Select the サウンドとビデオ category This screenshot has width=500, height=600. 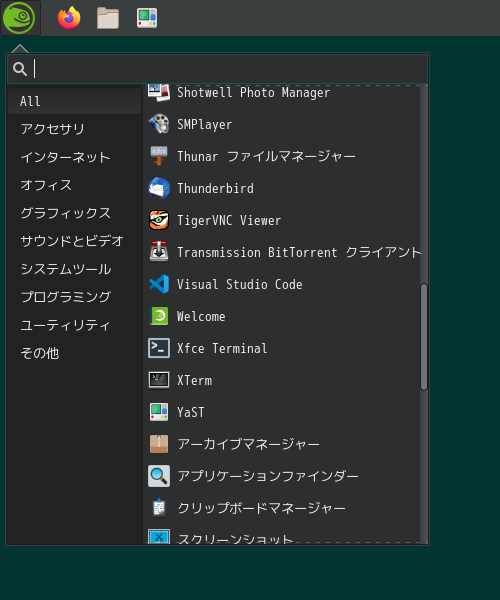(x=74, y=241)
